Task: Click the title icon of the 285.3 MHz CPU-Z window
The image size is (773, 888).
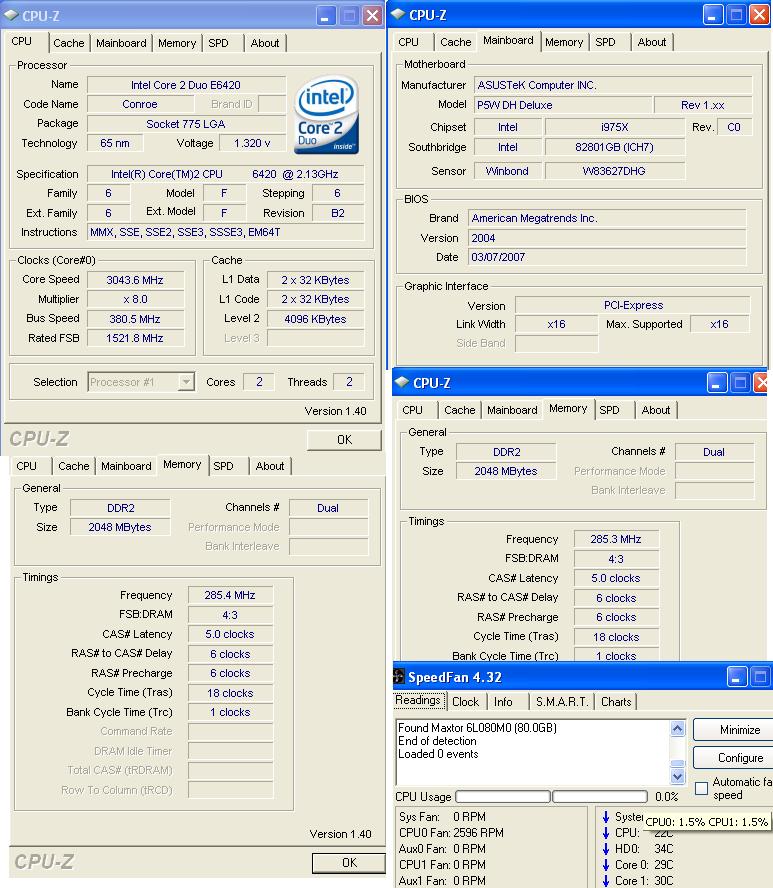Action: (x=402, y=382)
